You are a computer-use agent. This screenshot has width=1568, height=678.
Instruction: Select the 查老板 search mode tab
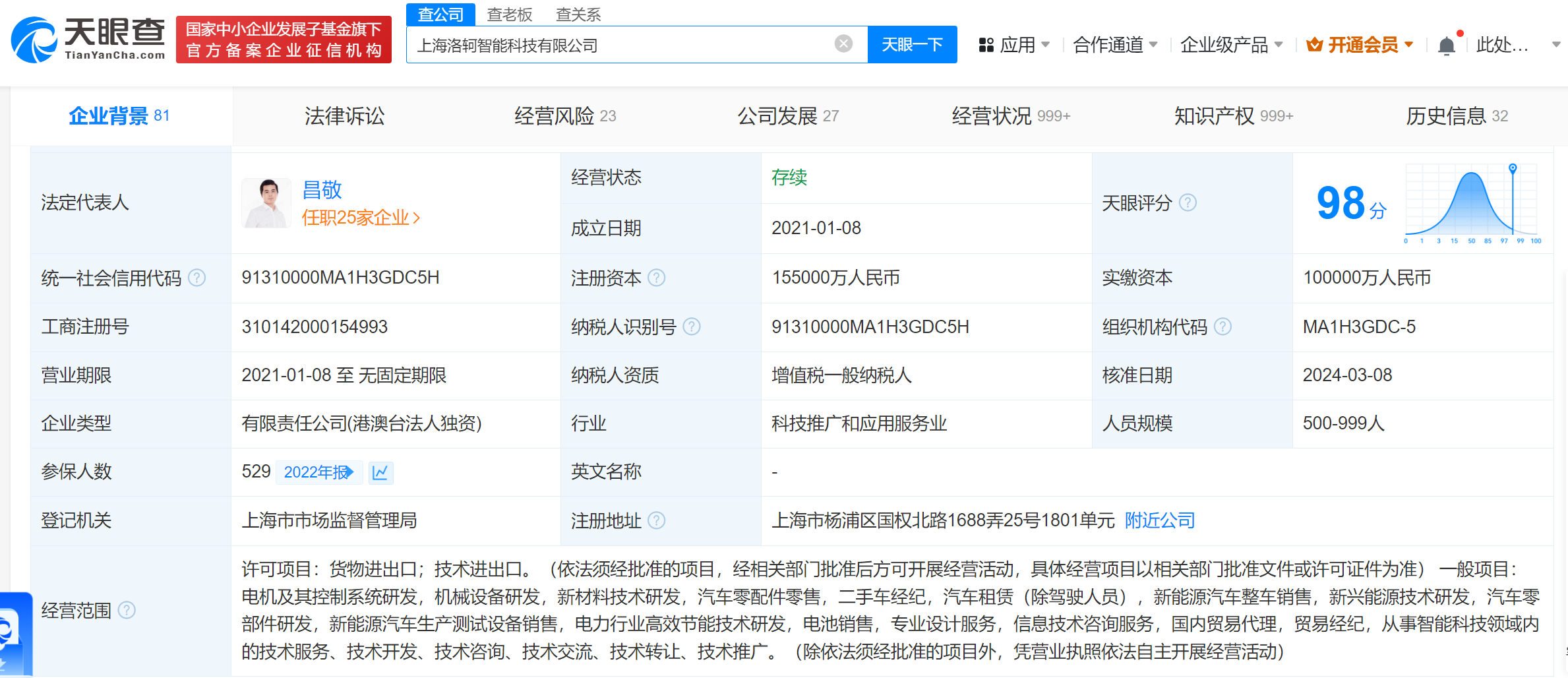(x=509, y=14)
